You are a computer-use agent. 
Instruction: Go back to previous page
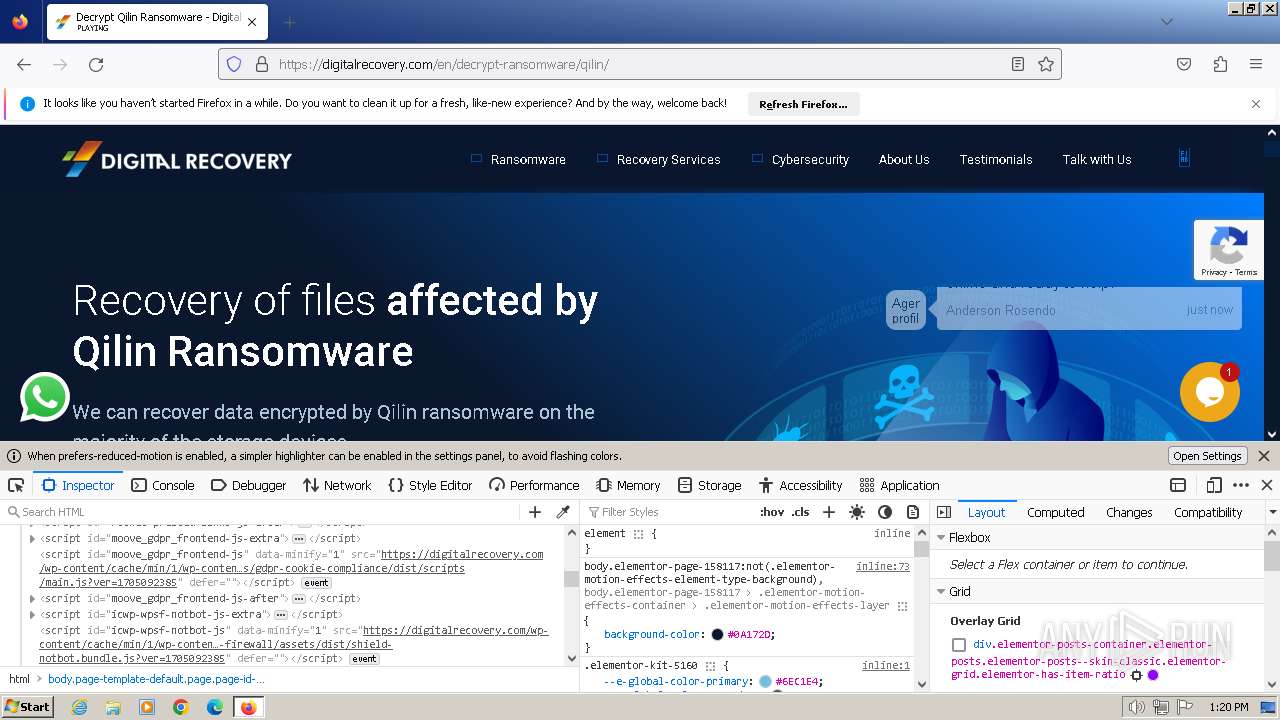[24, 64]
